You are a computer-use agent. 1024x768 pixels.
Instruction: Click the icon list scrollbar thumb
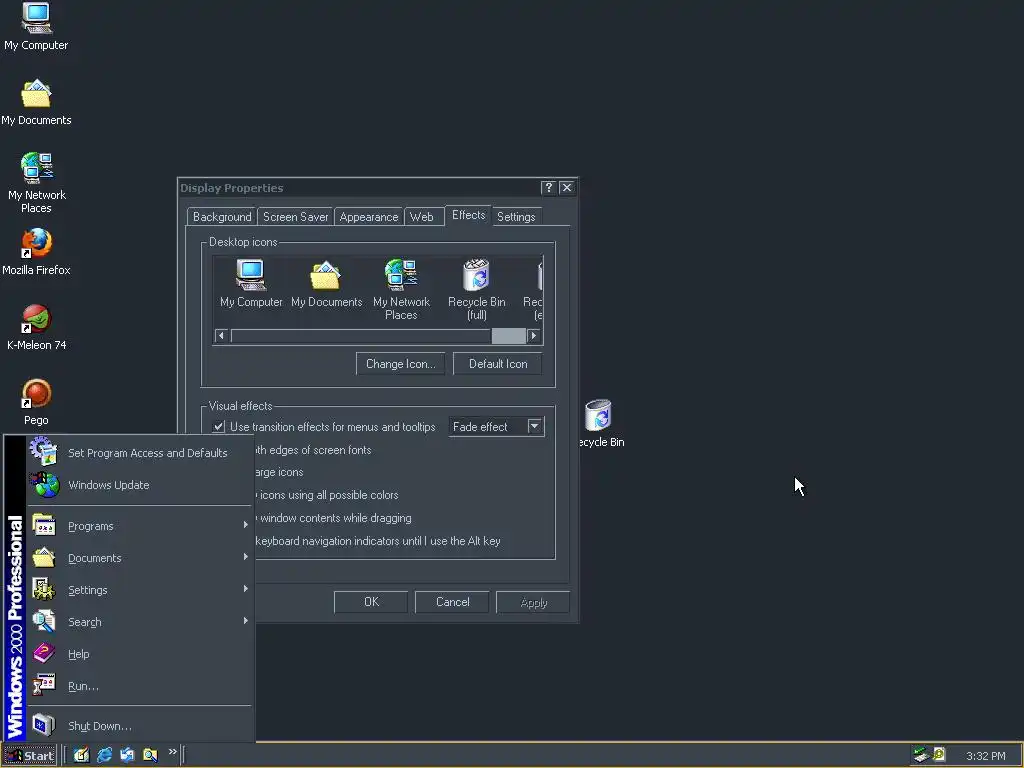[508, 336]
